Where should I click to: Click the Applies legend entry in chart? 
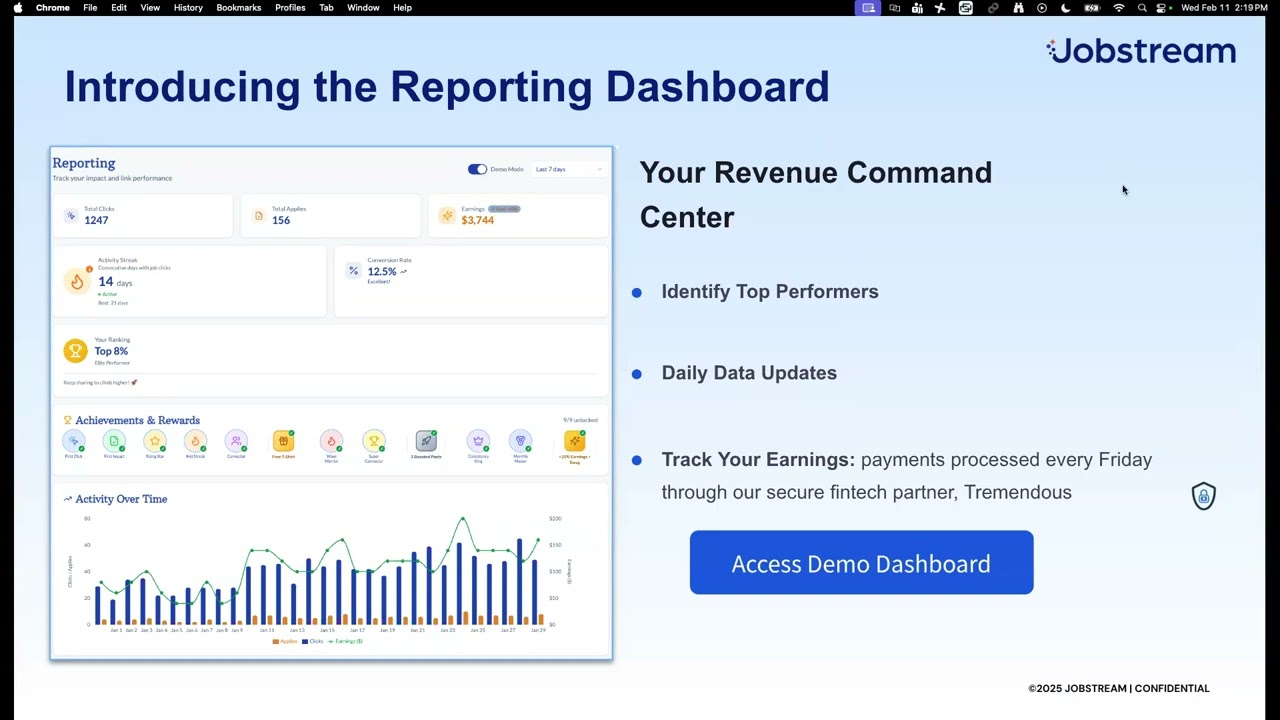click(285, 641)
